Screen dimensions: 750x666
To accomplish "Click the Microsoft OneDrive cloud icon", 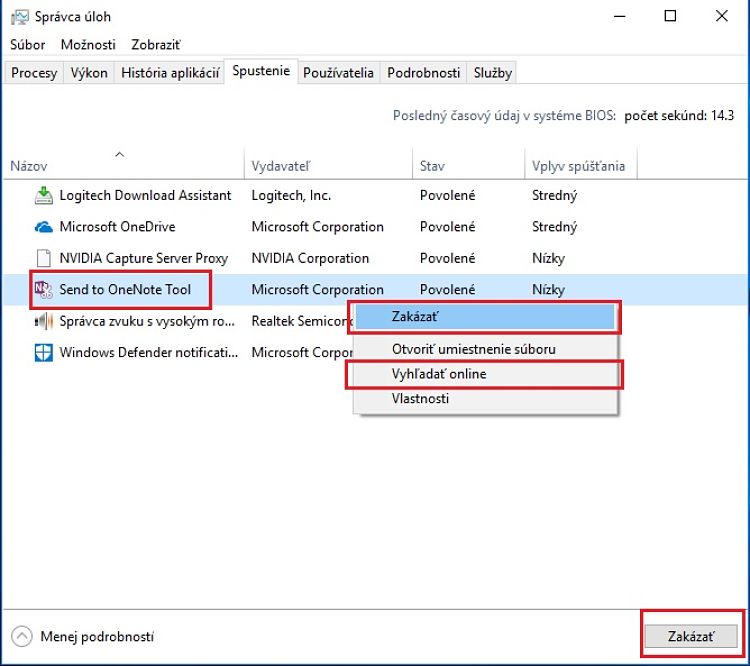I will point(44,226).
